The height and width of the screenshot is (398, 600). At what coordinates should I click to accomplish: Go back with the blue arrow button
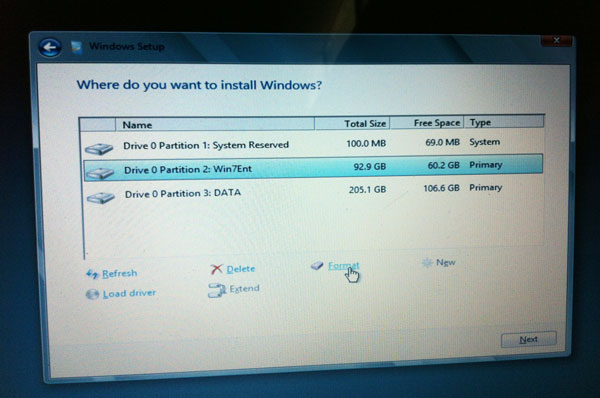pos(50,47)
